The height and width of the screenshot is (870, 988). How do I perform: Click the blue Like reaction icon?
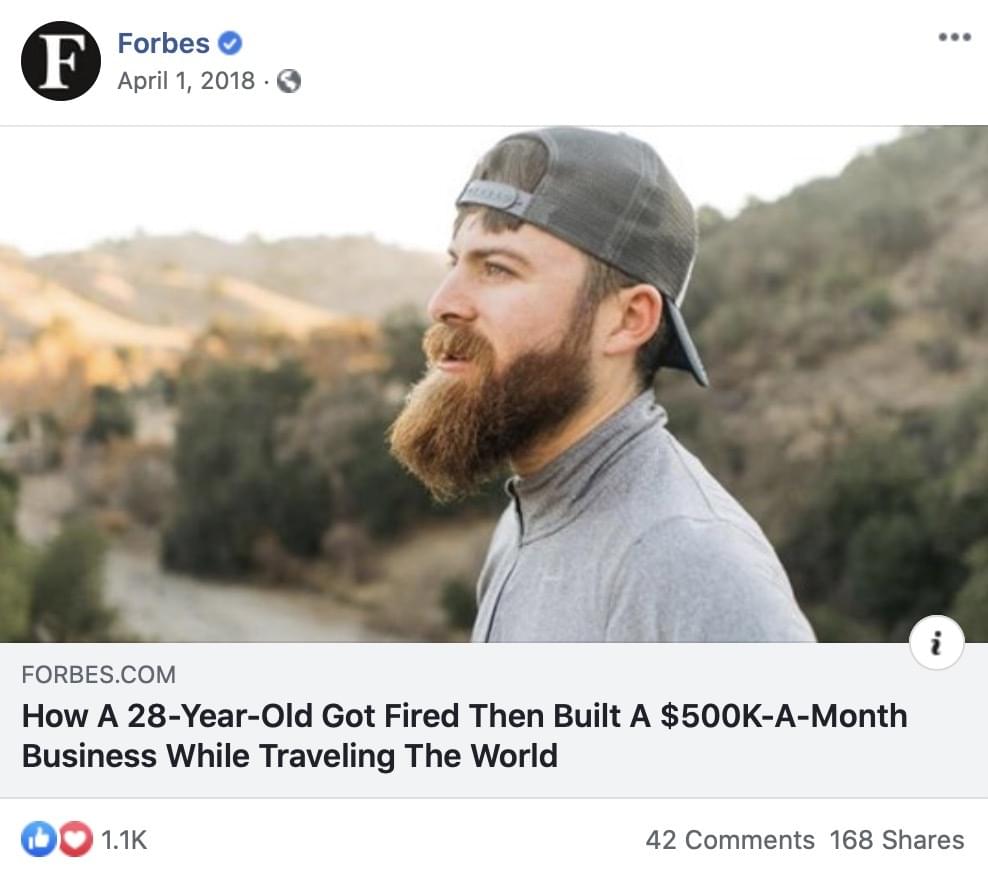click(39, 839)
